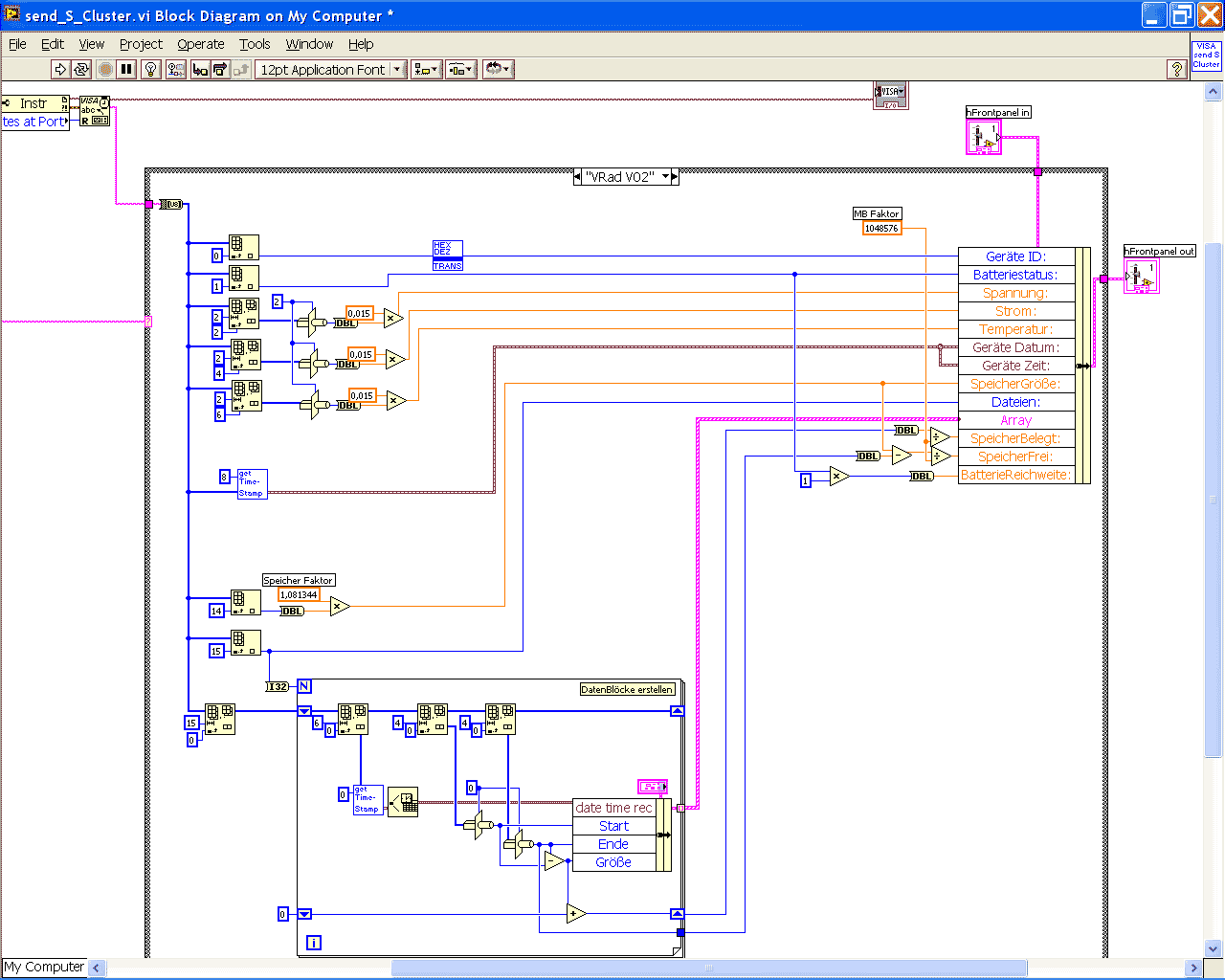Click the horizontal scrollbar thumb
Image resolution: width=1225 pixels, height=980 pixels.
[708, 968]
